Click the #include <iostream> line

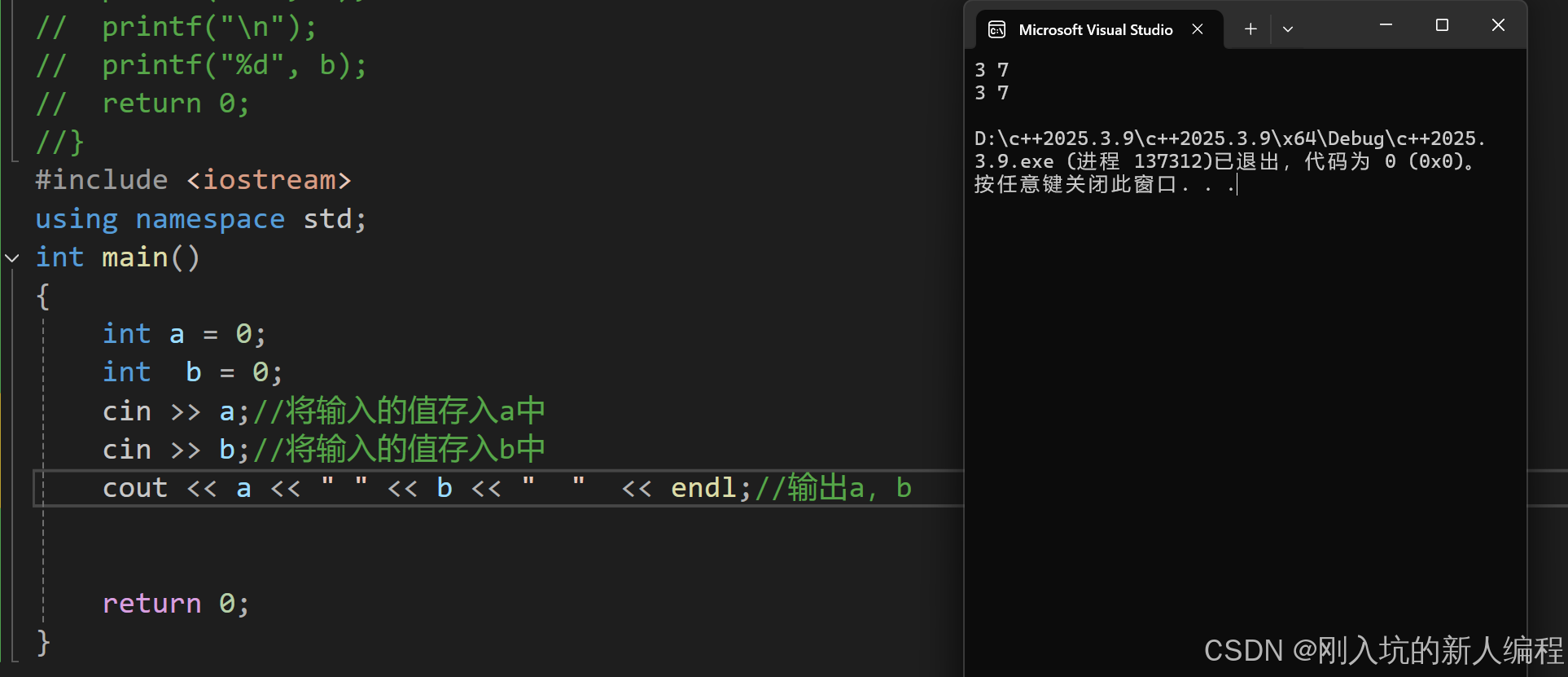194,180
